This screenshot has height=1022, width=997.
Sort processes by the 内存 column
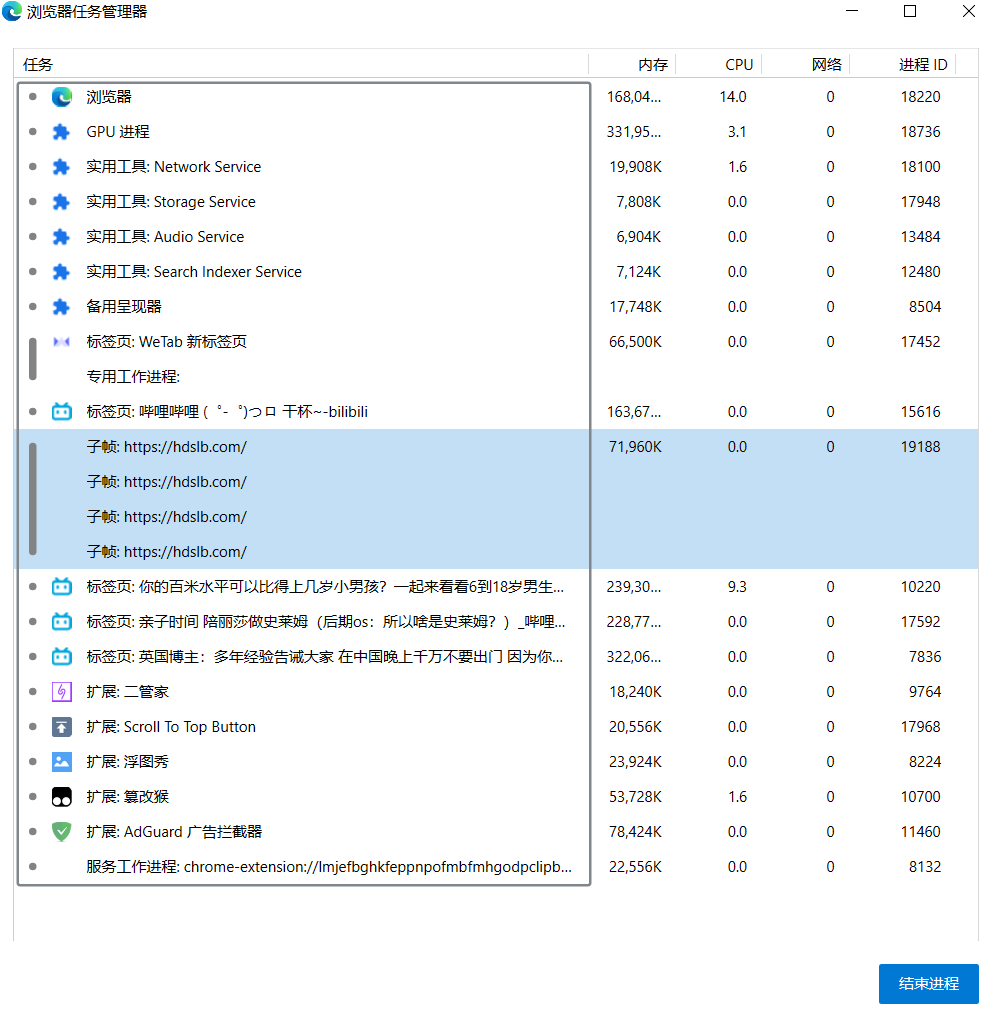coord(652,65)
